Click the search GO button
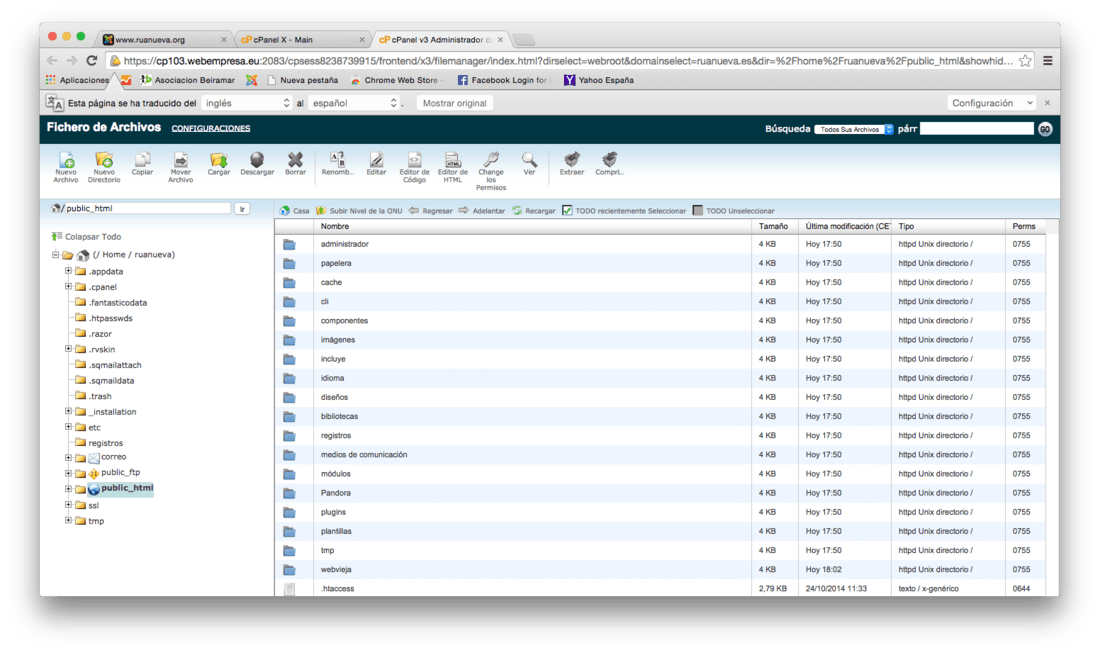Image resolution: width=1100 pixels, height=653 pixels. (x=1045, y=129)
